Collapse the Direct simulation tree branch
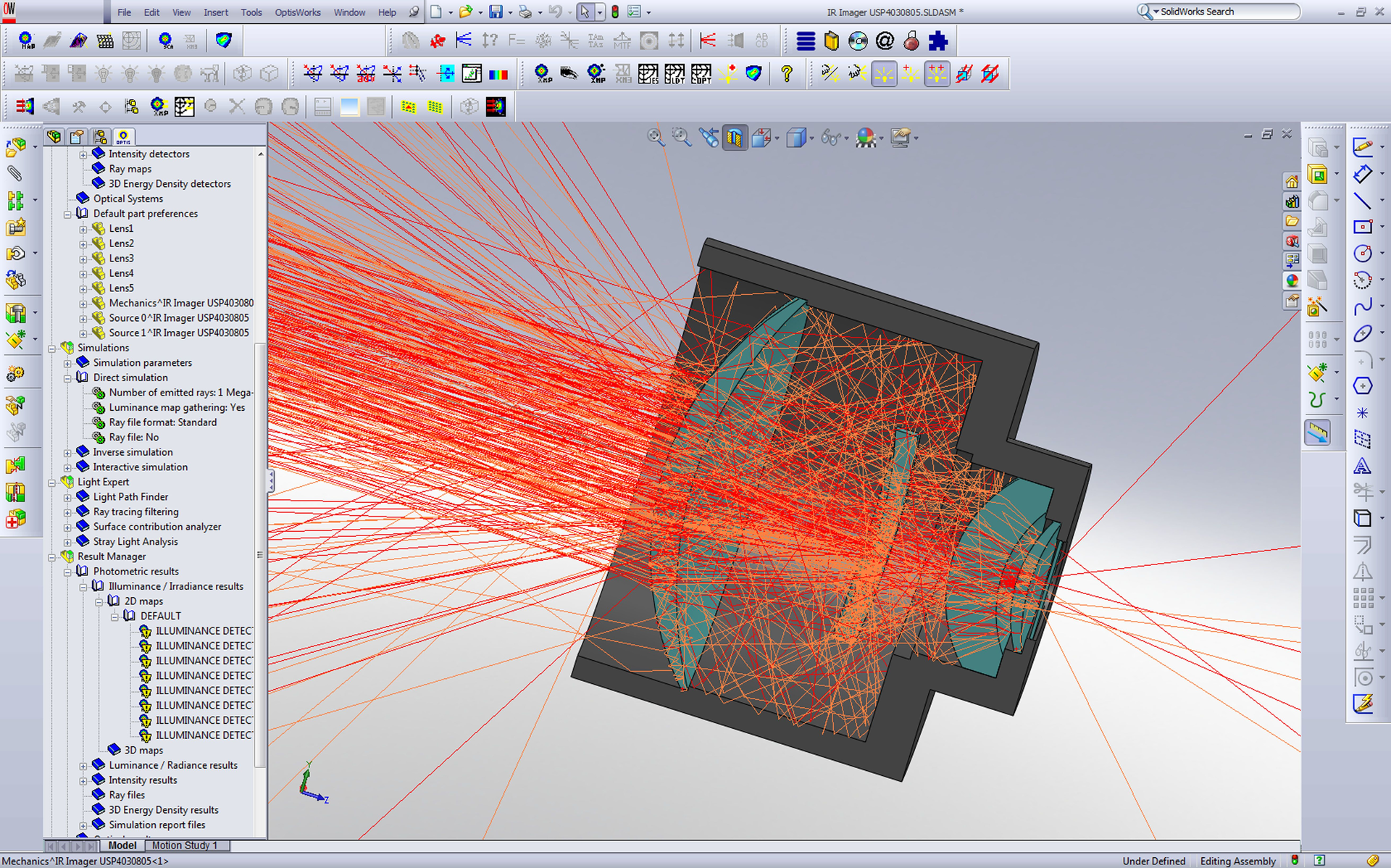The width and height of the screenshot is (1391, 868). pyautogui.click(x=67, y=377)
